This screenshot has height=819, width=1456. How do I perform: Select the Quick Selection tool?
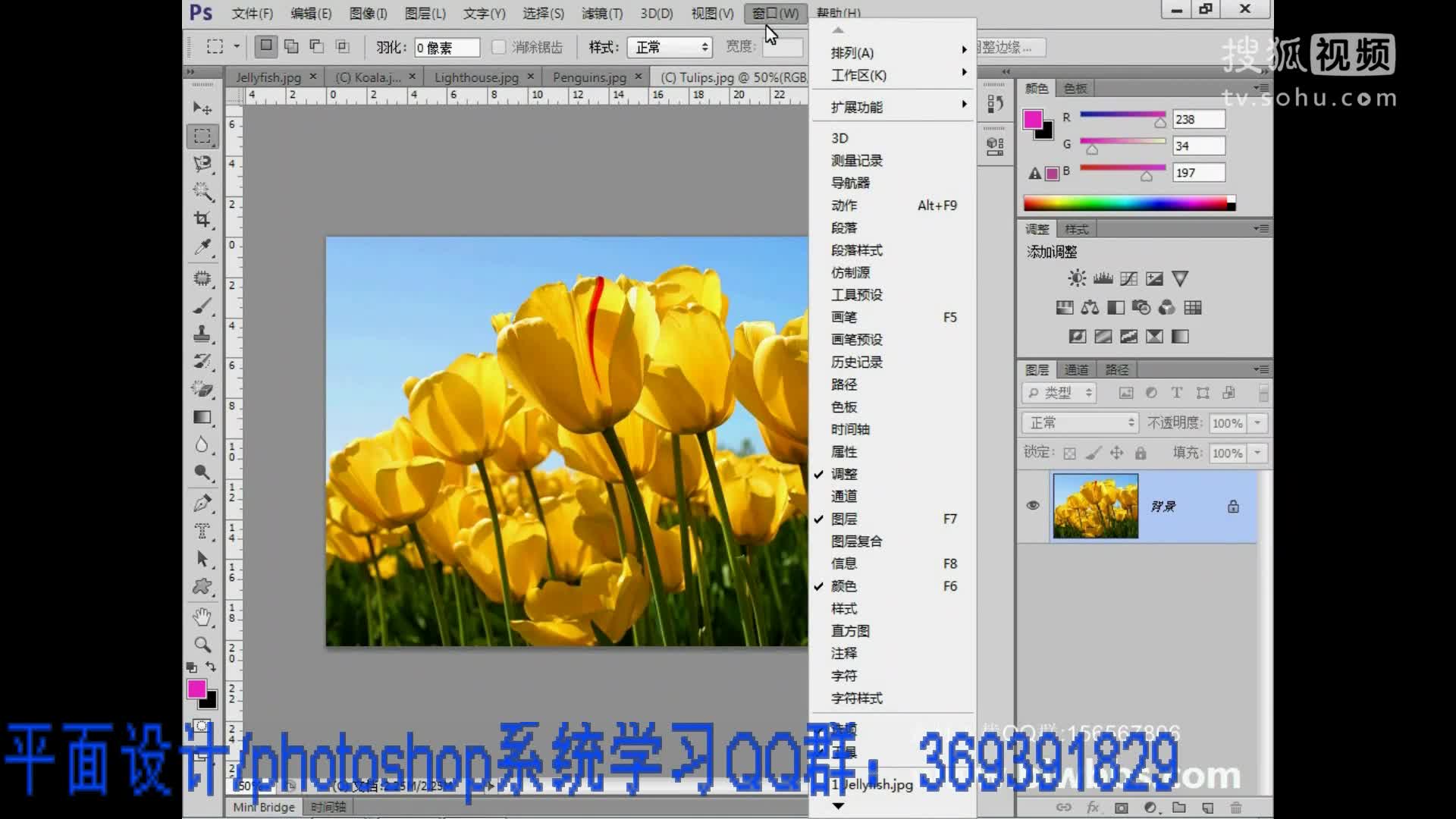tap(202, 191)
